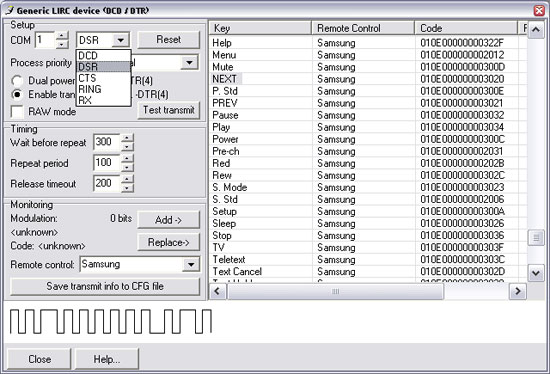
Task: Select RX from the dropdown list
Action: 103,100
